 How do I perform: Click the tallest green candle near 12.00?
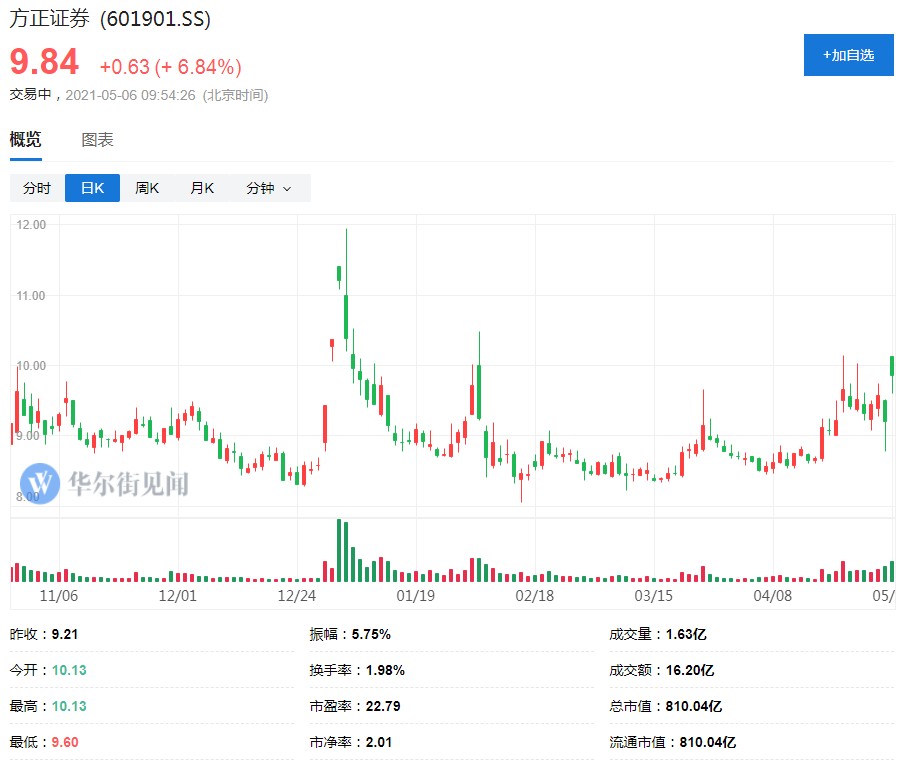tap(346, 315)
